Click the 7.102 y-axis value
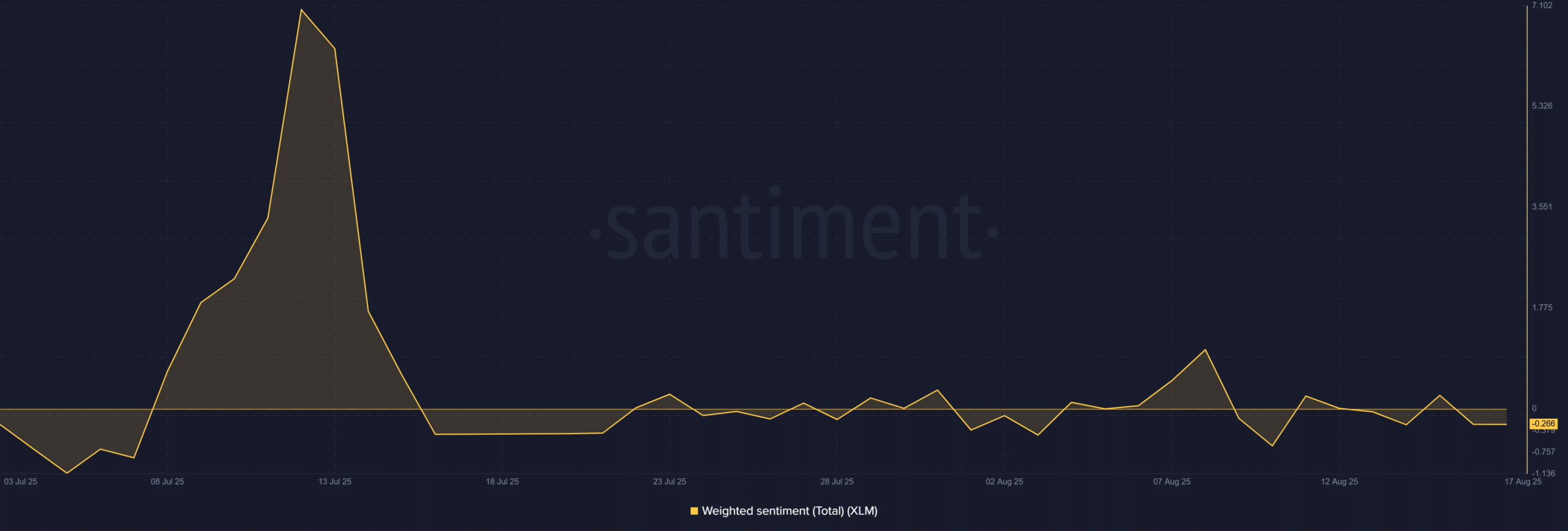 (1542, 6)
